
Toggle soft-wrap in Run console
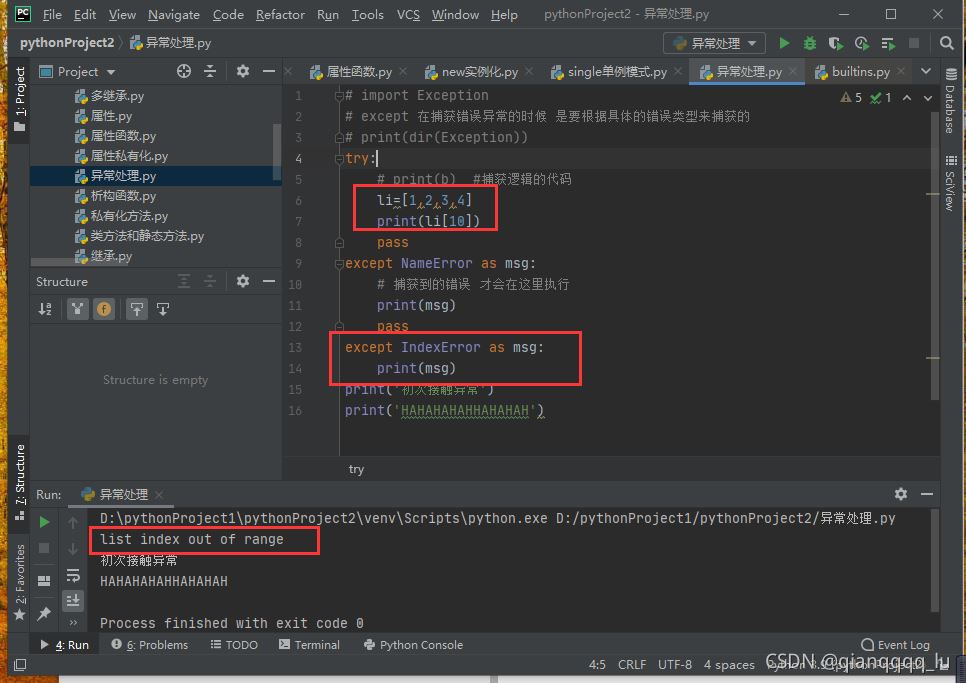pos(73,575)
